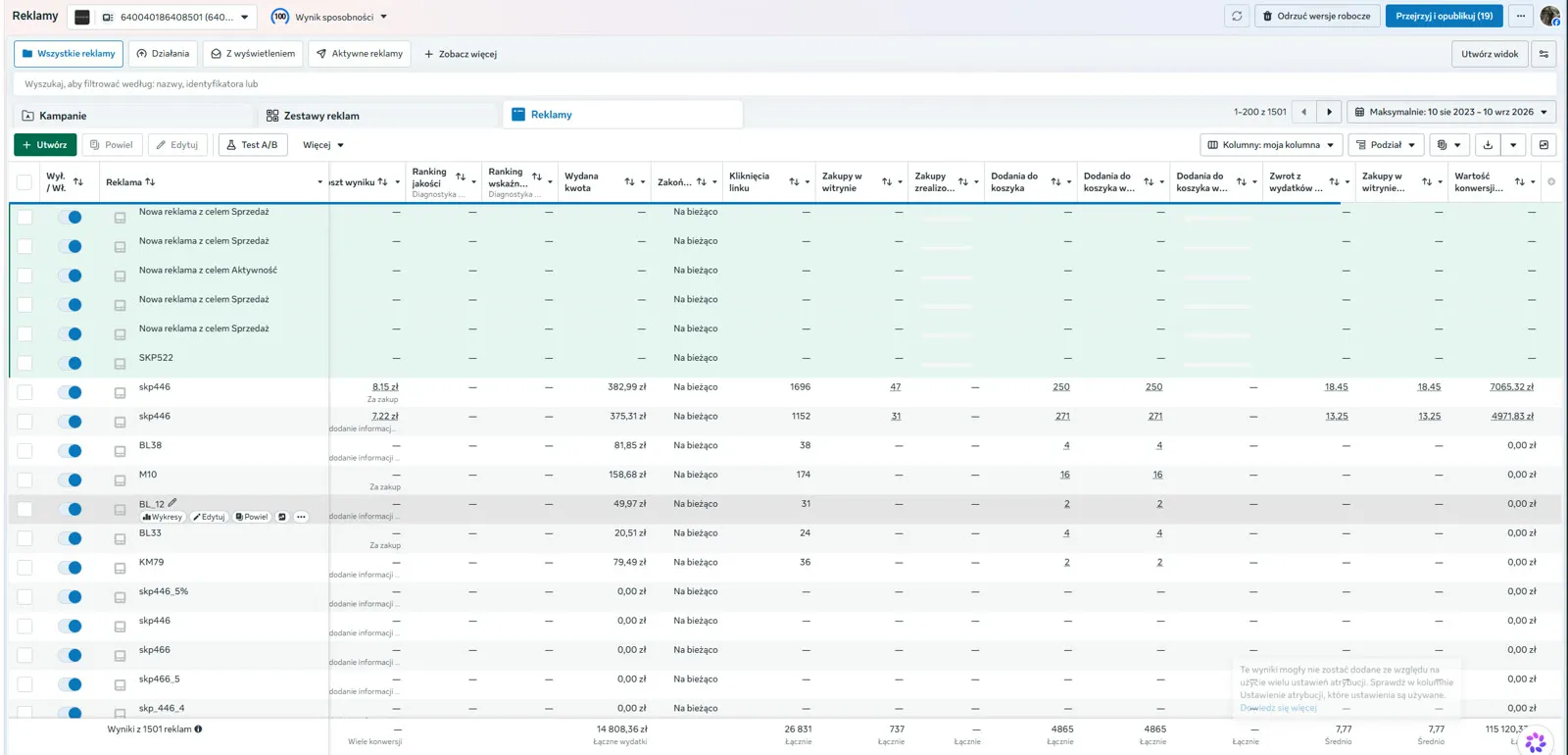Click the pencil icon next to BL_12

(x=172, y=503)
